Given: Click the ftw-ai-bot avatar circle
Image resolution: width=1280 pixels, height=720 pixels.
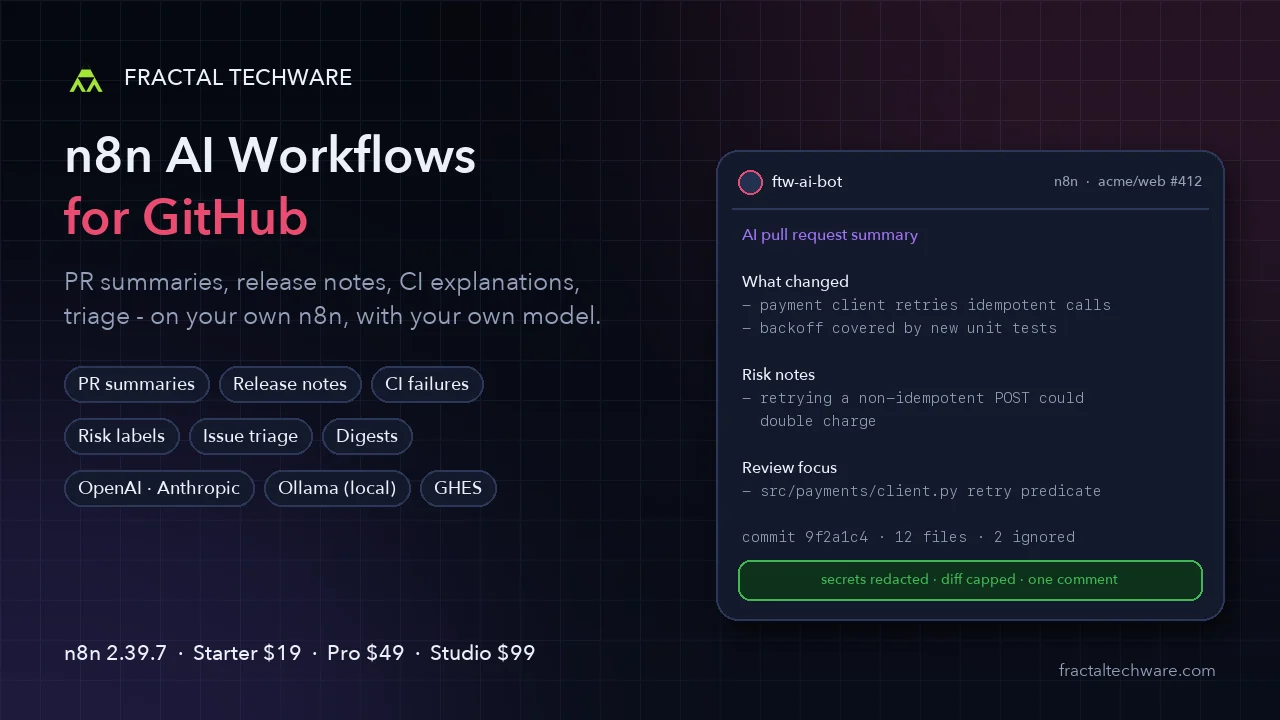Looking at the screenshot, I should click(750, 182).
